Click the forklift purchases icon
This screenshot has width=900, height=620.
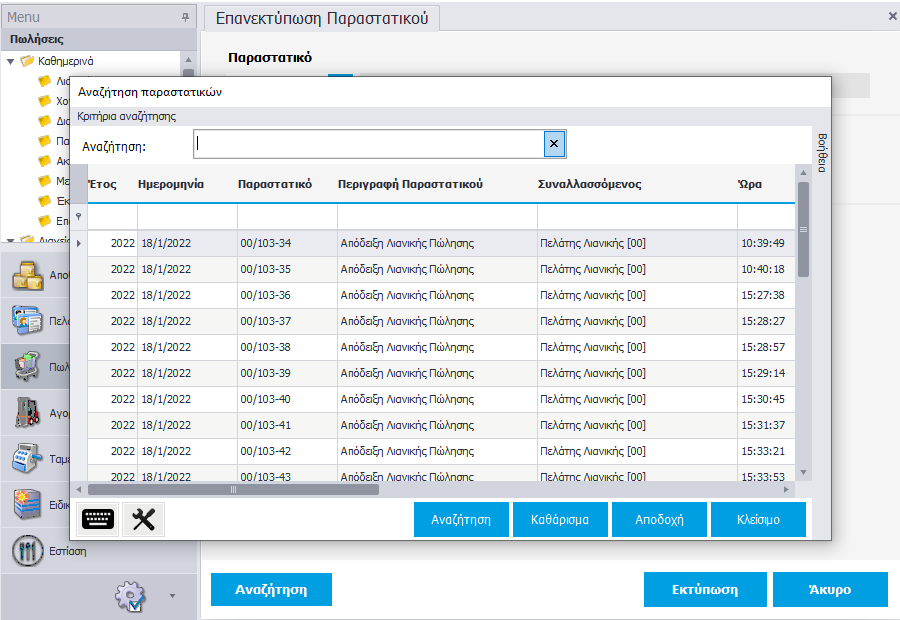(27, 411)
